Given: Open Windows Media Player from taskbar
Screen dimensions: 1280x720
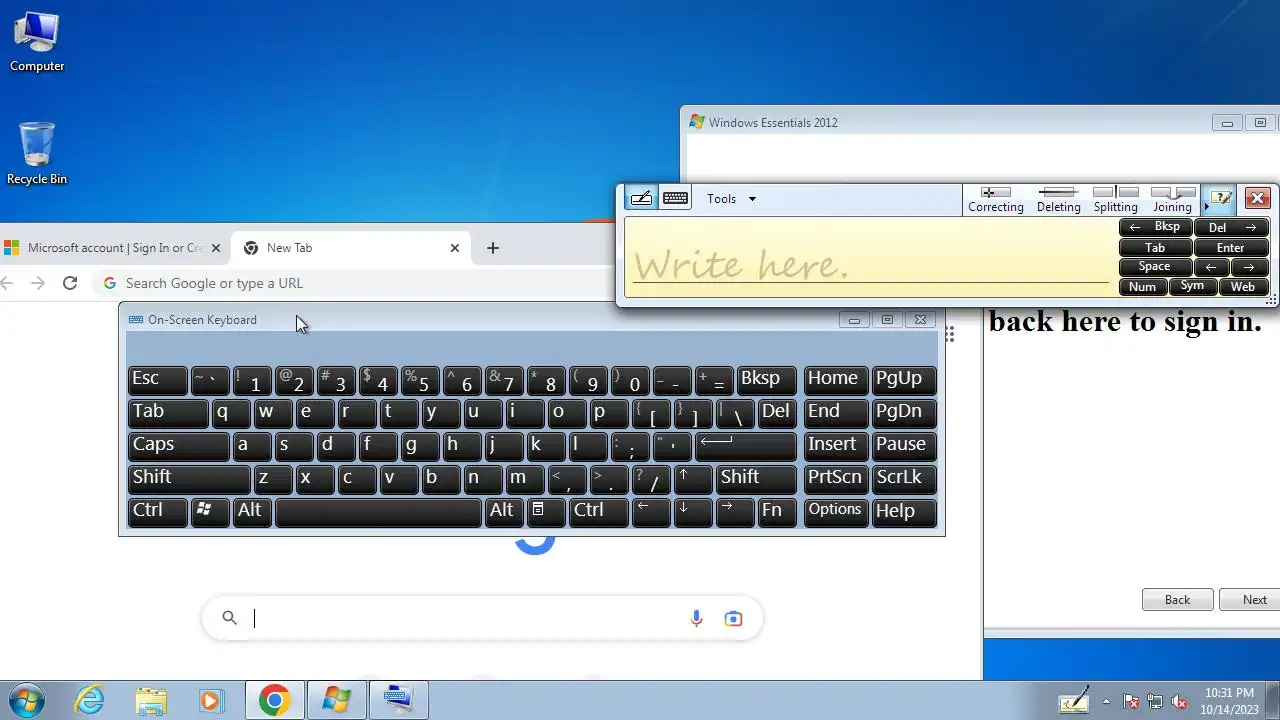Looking at the screenshot, I should tap(211, 700).
